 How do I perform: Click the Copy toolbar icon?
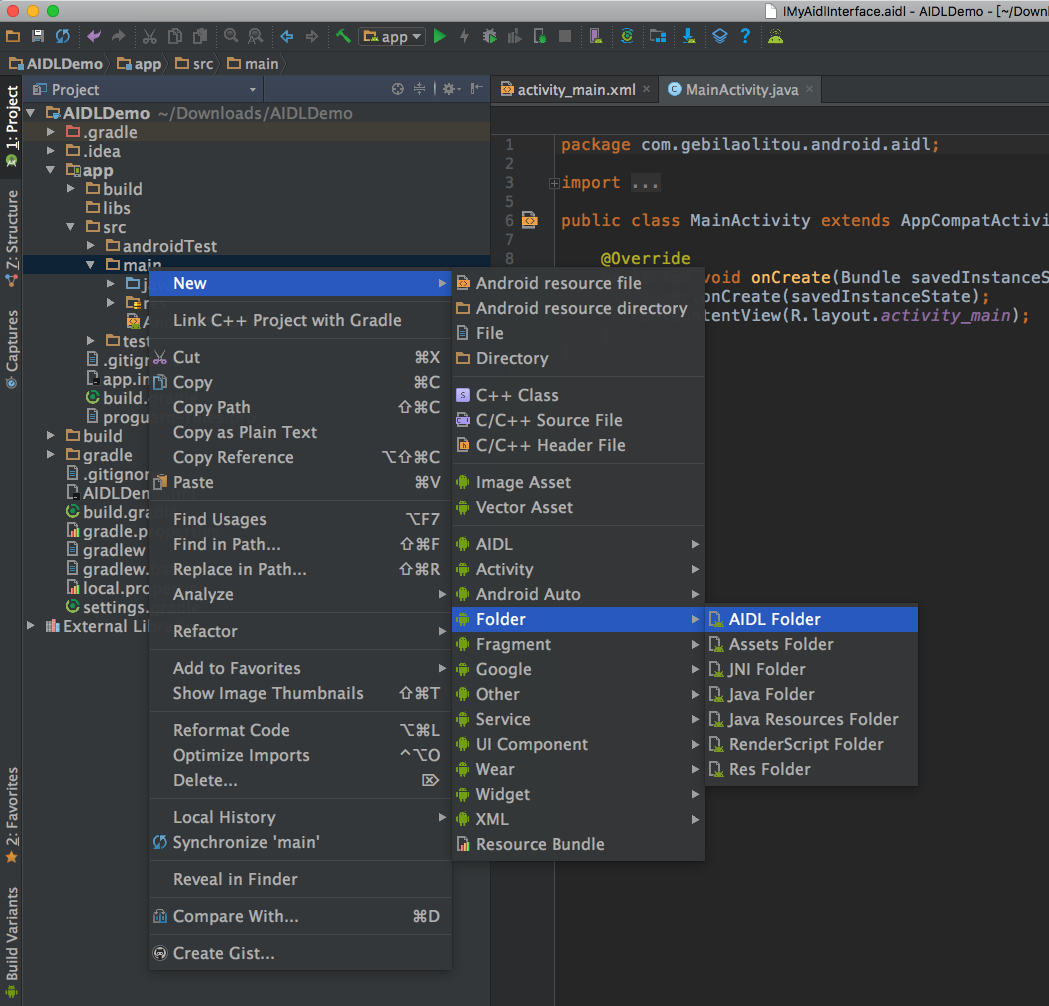point(175,36)
